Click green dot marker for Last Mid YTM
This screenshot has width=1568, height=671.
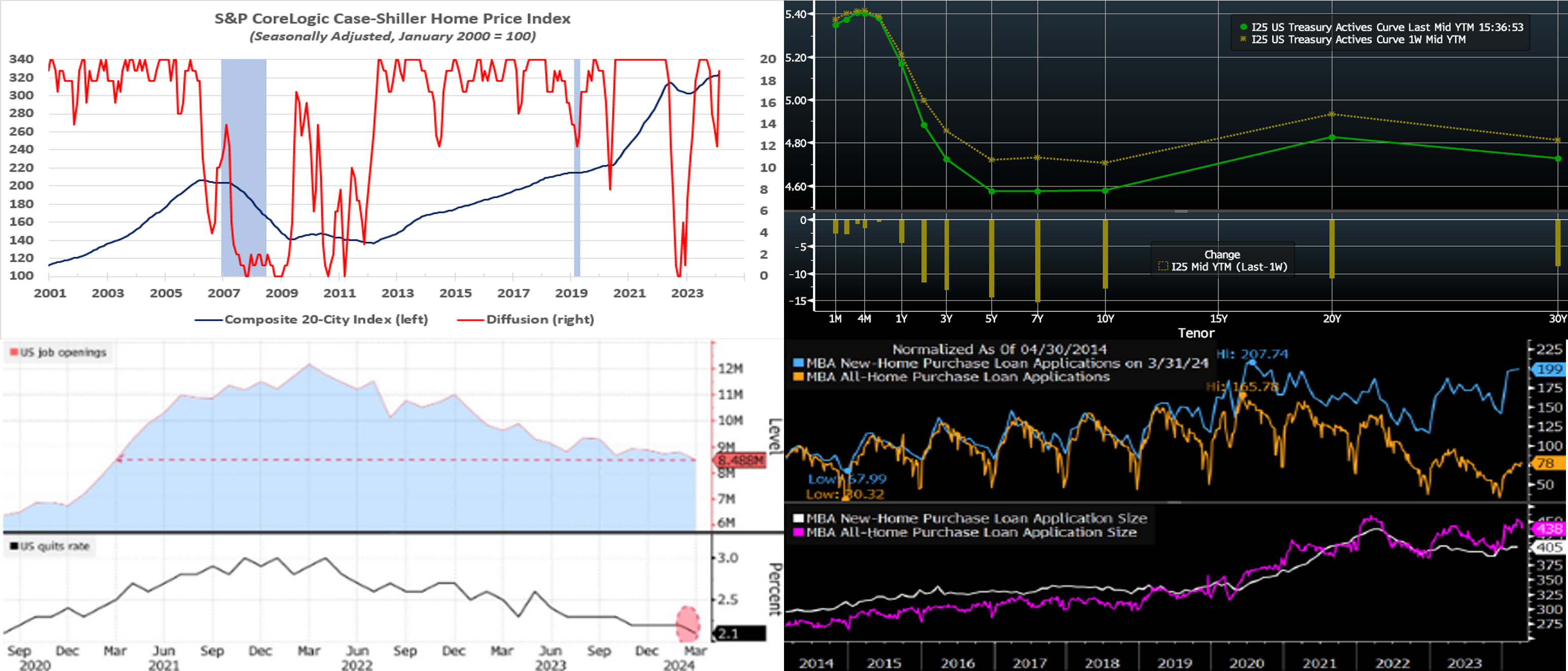pos(1243,27)
